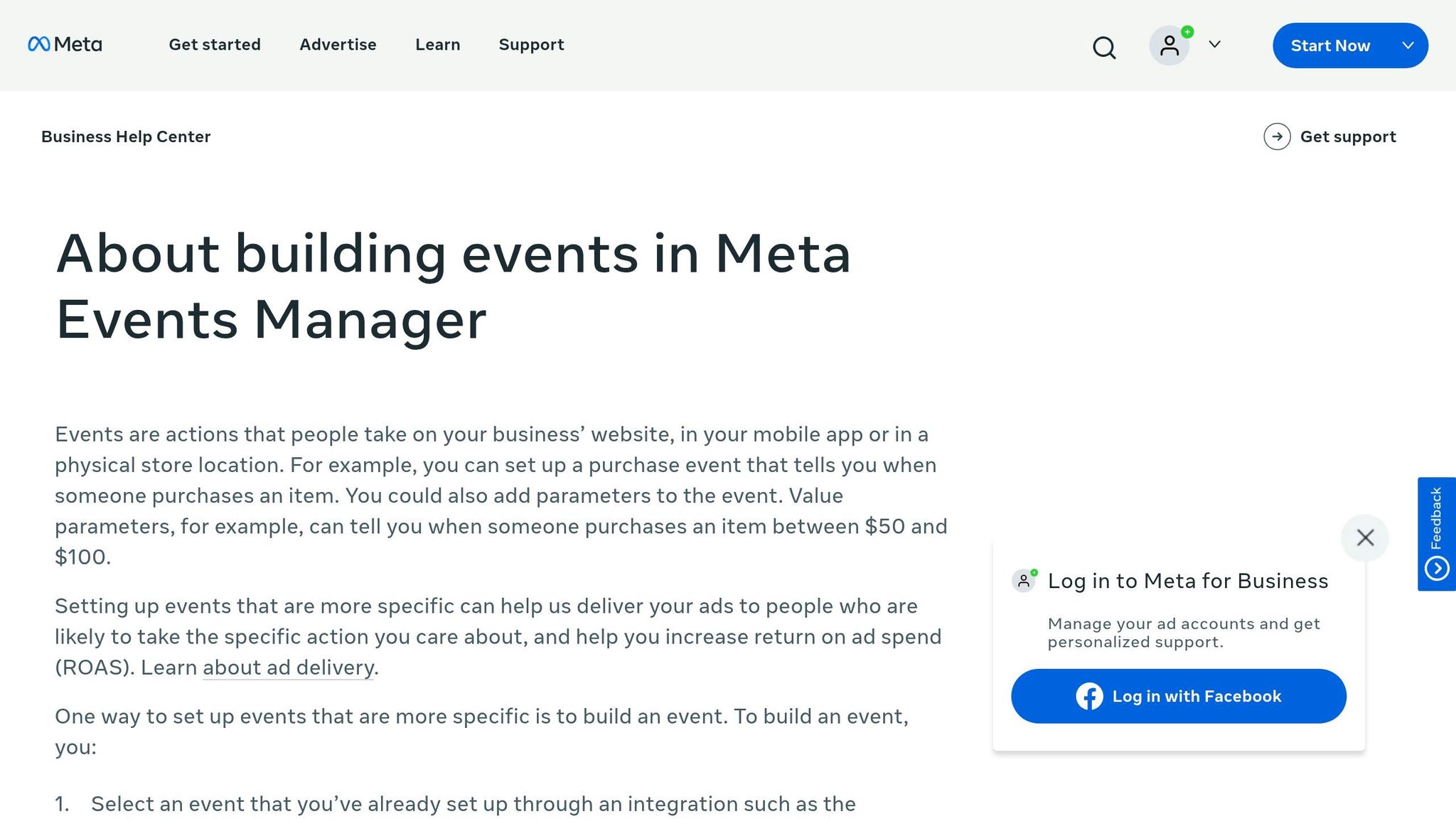Open the Learn menu
Screen dimensions: 1456x819
(437, 45)
